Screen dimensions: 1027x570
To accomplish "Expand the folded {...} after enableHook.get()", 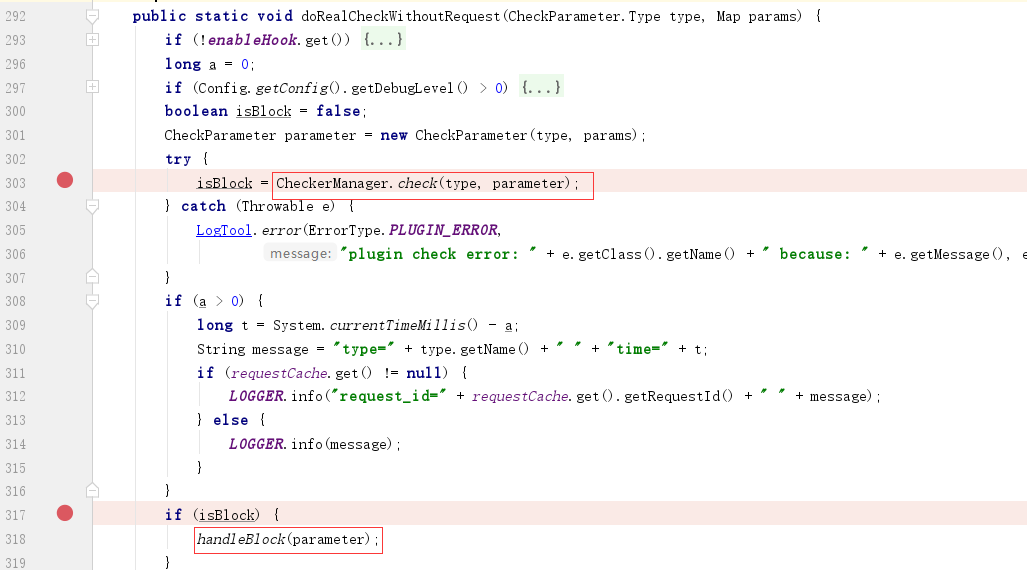I will (x=384, y=40).
